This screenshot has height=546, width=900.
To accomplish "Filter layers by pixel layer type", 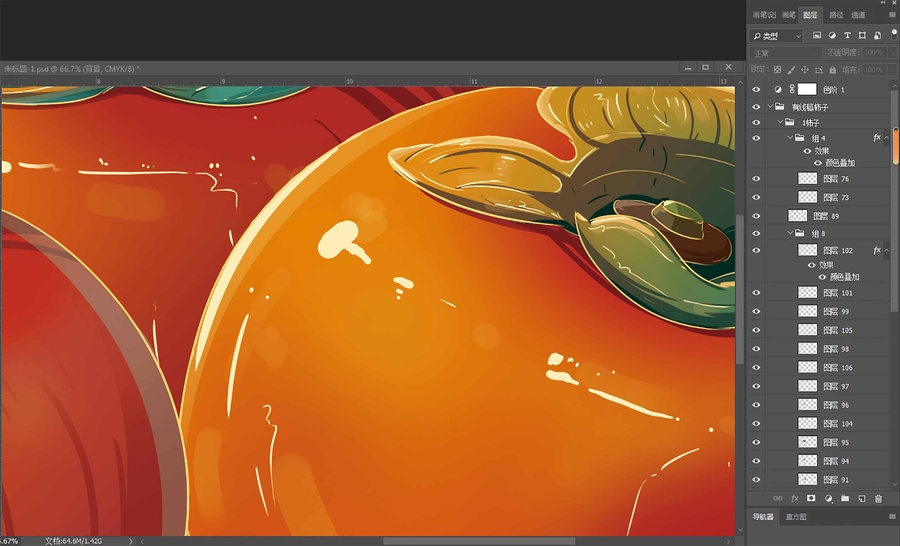I will pyautogui.click(x=817, y=36).
